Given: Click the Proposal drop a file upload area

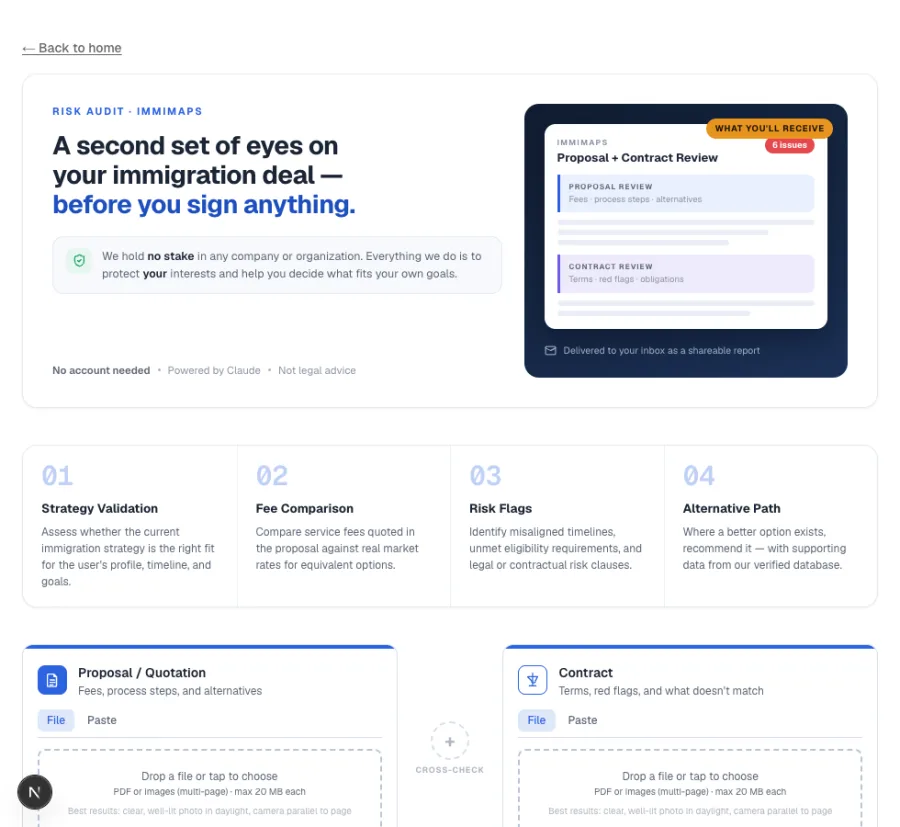Looking at the screenshot, I should click(x=210, y=789).
